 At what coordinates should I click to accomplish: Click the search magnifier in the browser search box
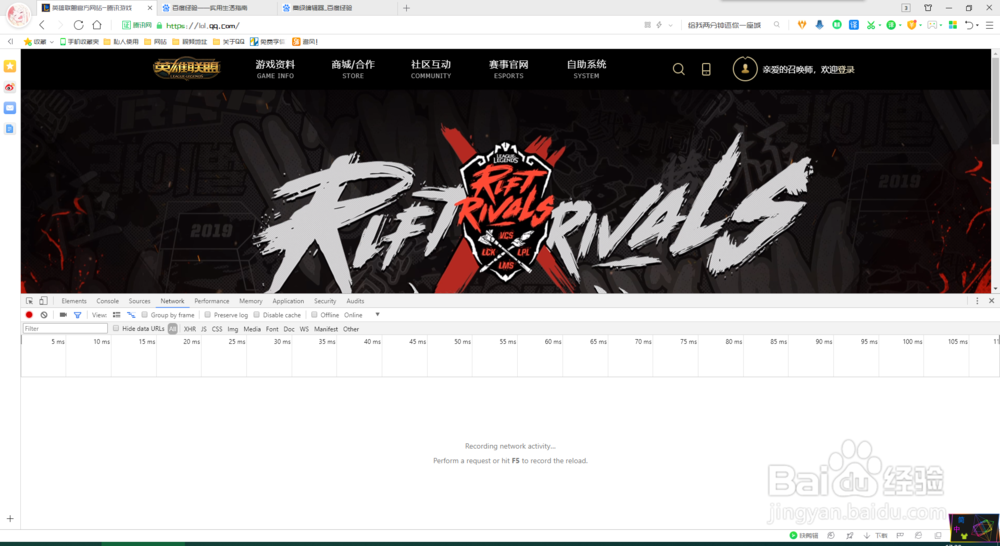[x=777, y=25]
